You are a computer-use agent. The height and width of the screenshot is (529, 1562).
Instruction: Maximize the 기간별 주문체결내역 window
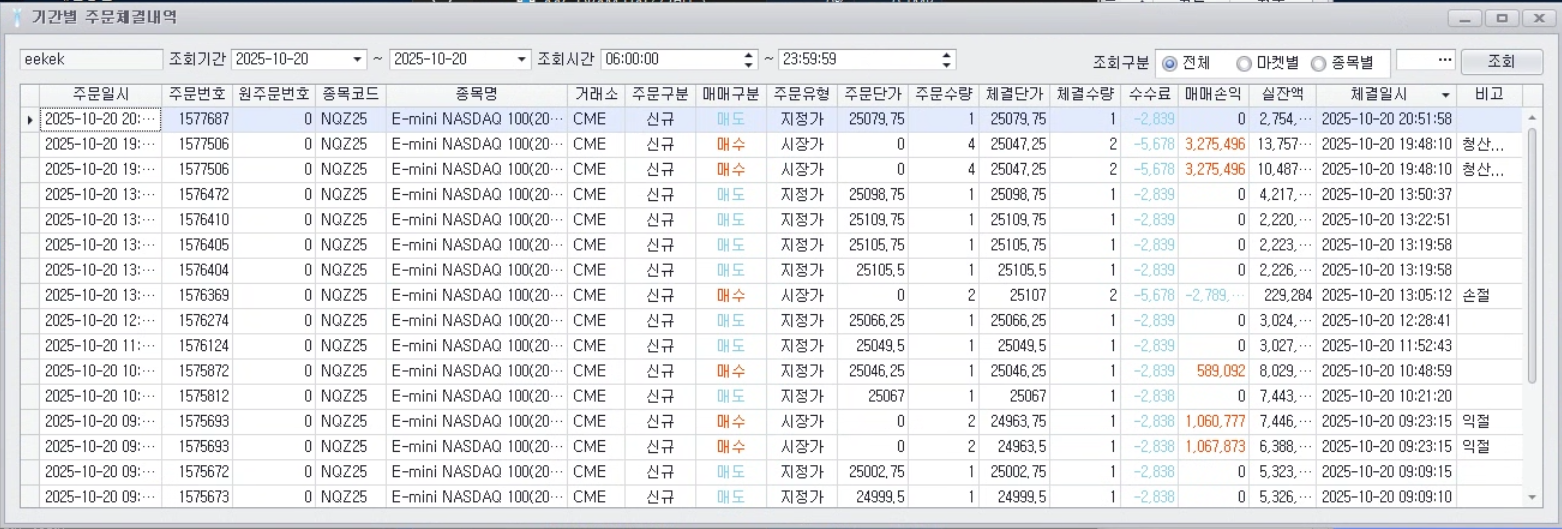(1501, 18)
